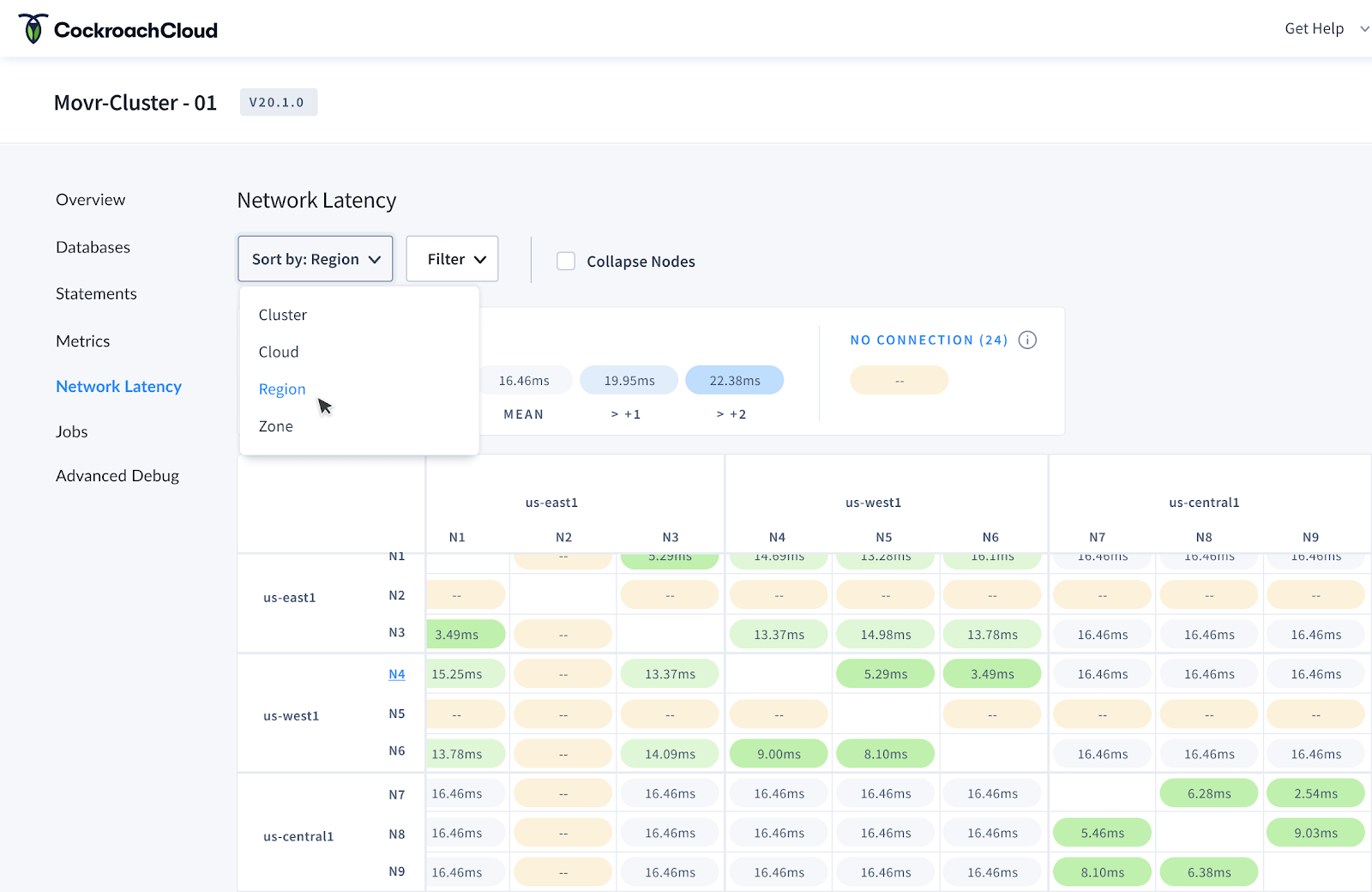Click the 14.09ms cell in row N6
The width and height of the screenshot is (1372, 892).
click(x=670, y=754)
